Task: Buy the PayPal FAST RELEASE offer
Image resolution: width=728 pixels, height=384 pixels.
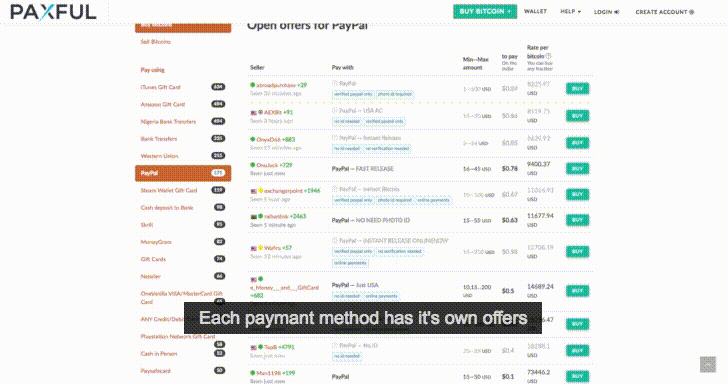Action: (577, 169)
